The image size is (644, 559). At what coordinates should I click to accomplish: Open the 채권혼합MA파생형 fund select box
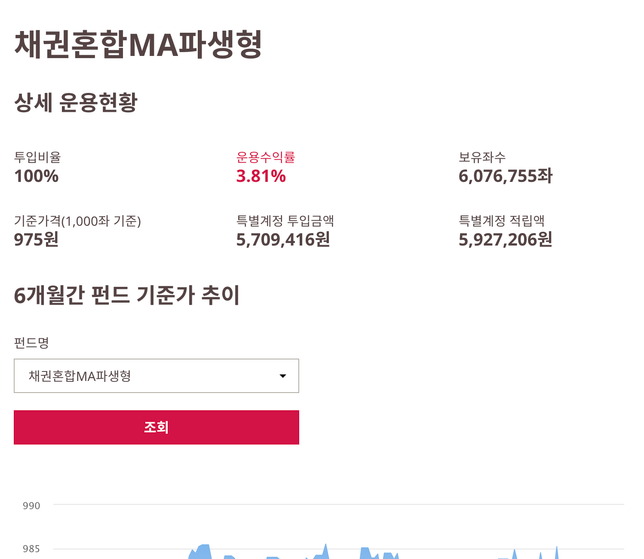[156, 376]
